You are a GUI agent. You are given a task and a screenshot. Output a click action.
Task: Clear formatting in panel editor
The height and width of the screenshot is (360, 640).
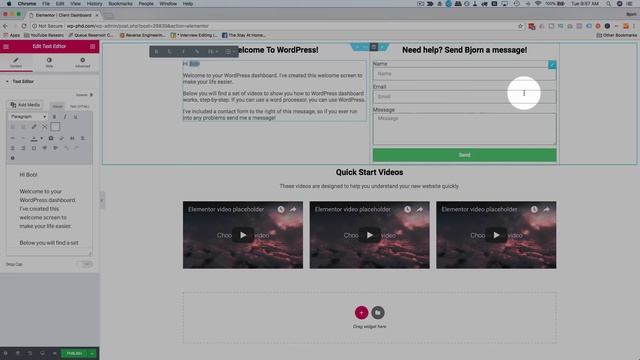tap(62, 138)
